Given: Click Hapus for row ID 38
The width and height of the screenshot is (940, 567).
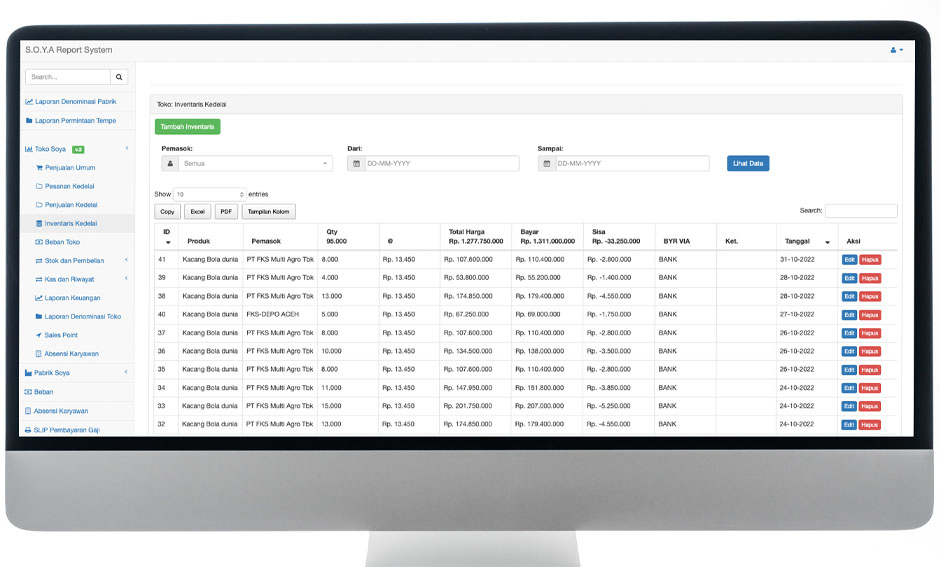Looking at the screenshot, I should tap(870, 296).
